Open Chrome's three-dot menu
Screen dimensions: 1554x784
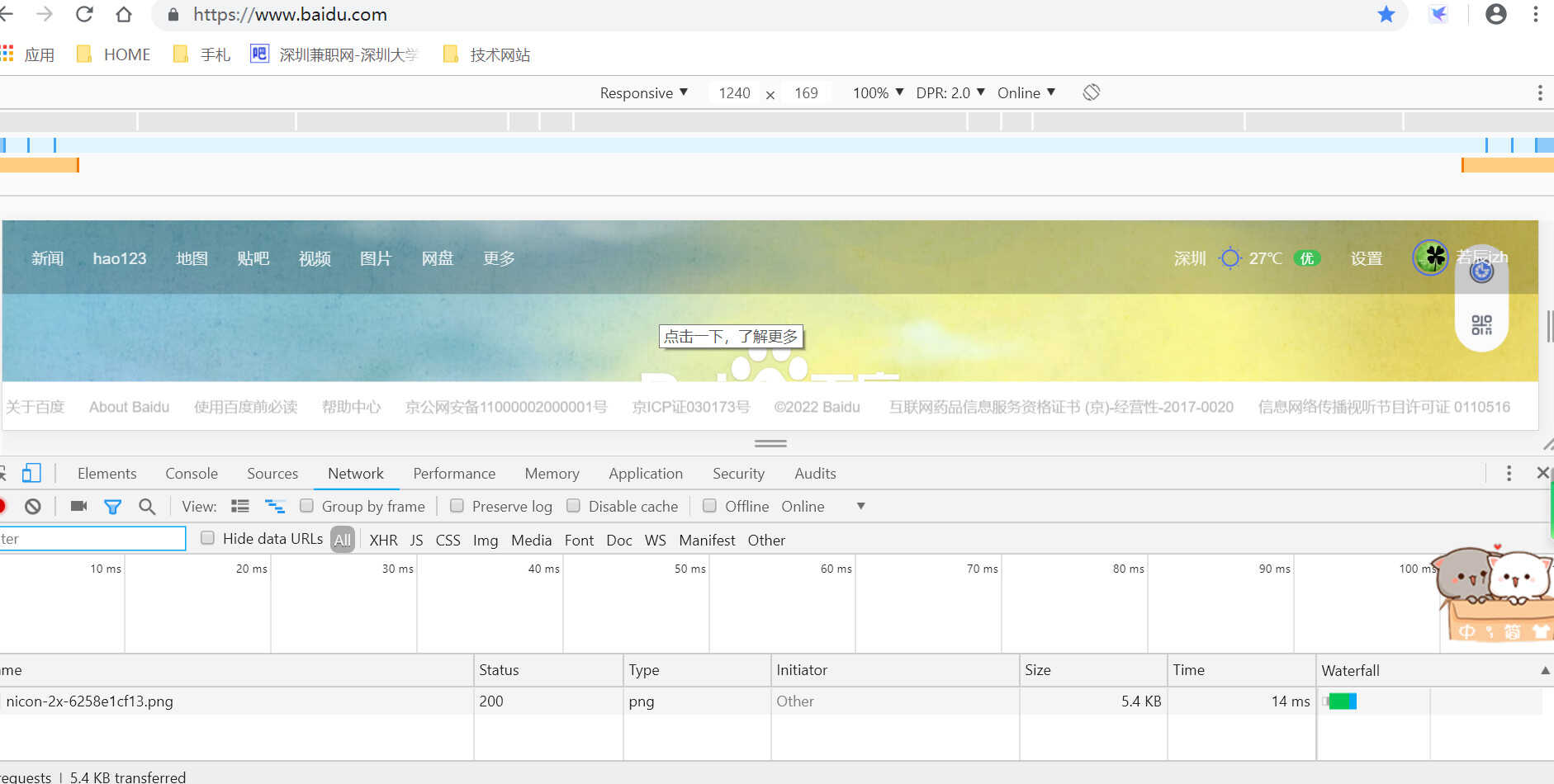(x=1536, y=14)
